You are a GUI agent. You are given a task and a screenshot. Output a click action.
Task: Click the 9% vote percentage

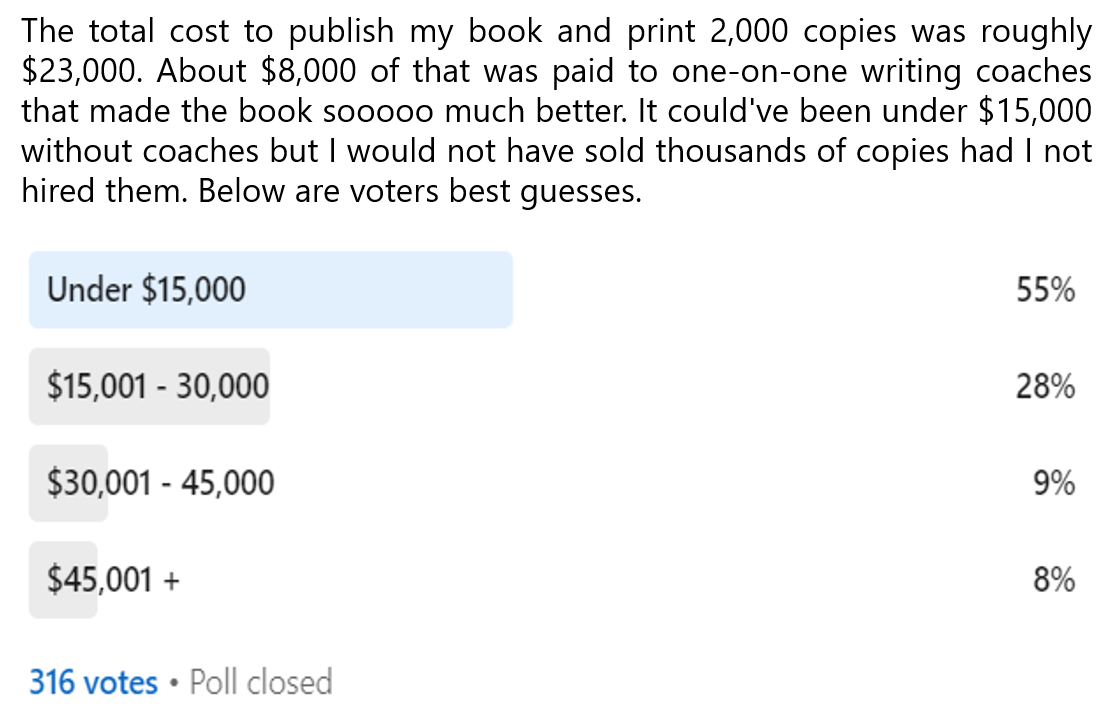[1054, 484]
